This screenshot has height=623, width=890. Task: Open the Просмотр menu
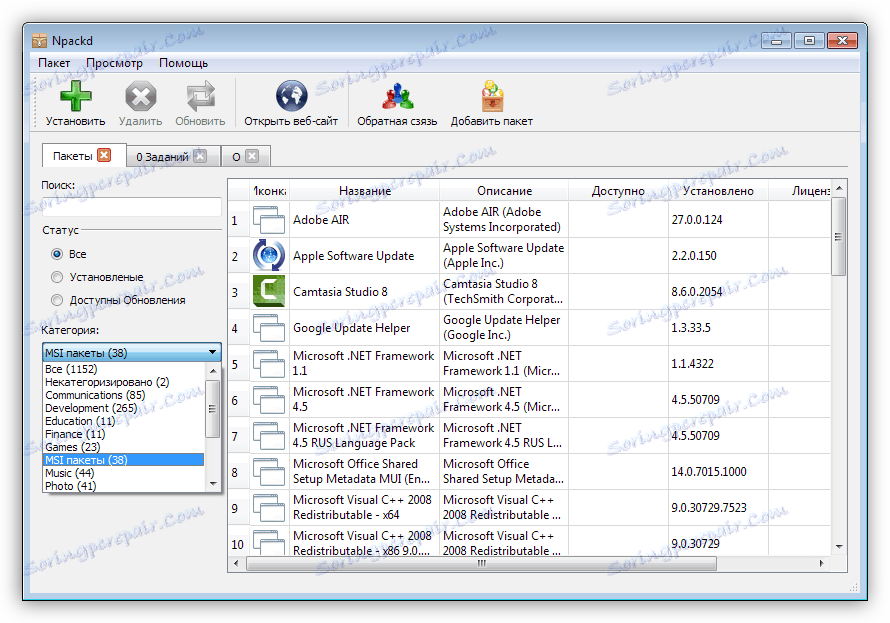tap(114, 63)
